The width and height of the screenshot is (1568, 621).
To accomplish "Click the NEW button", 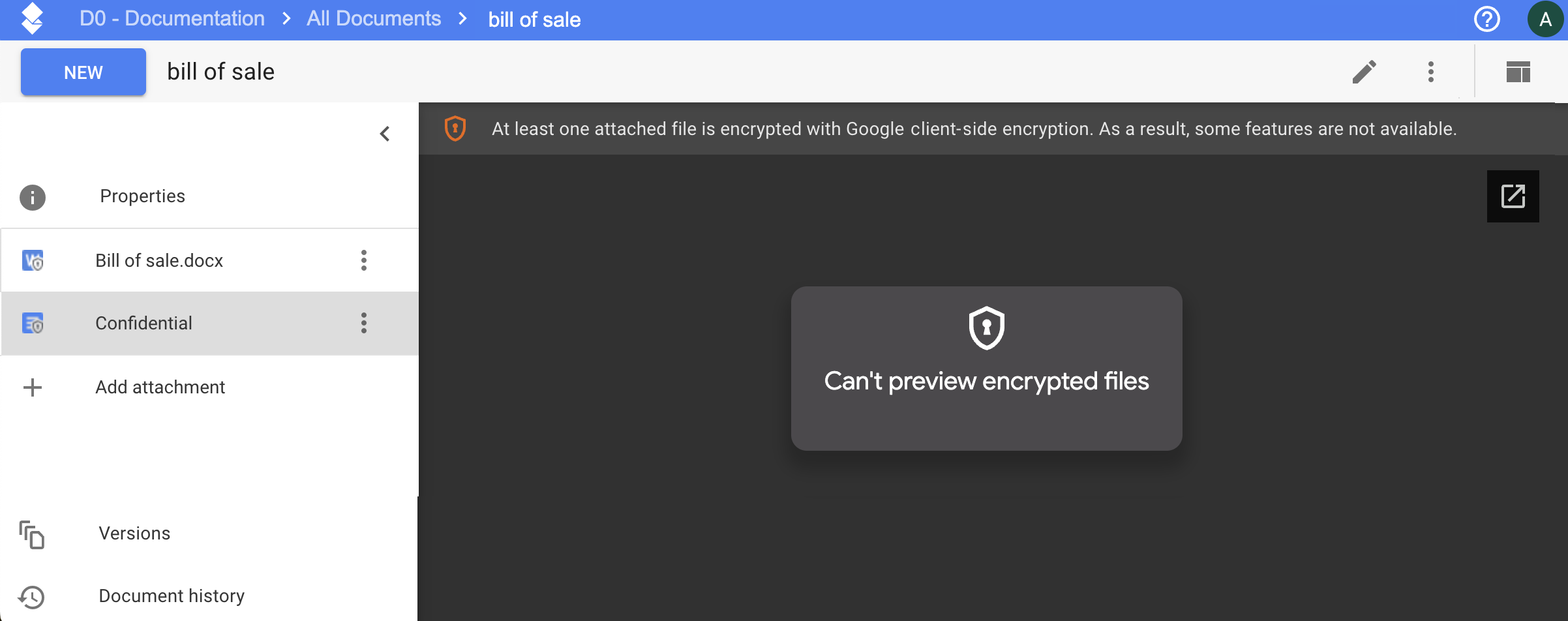I will coord(83,72).
